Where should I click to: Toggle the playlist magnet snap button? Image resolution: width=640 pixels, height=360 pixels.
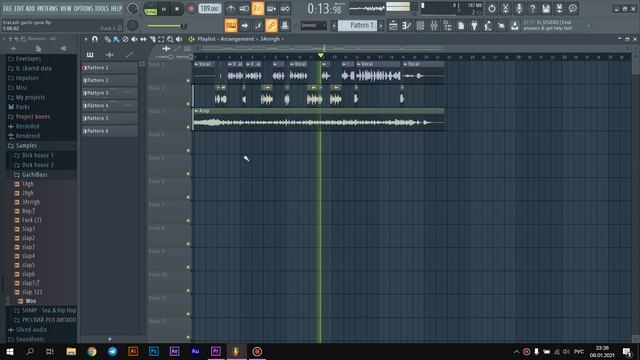[95, 39]
